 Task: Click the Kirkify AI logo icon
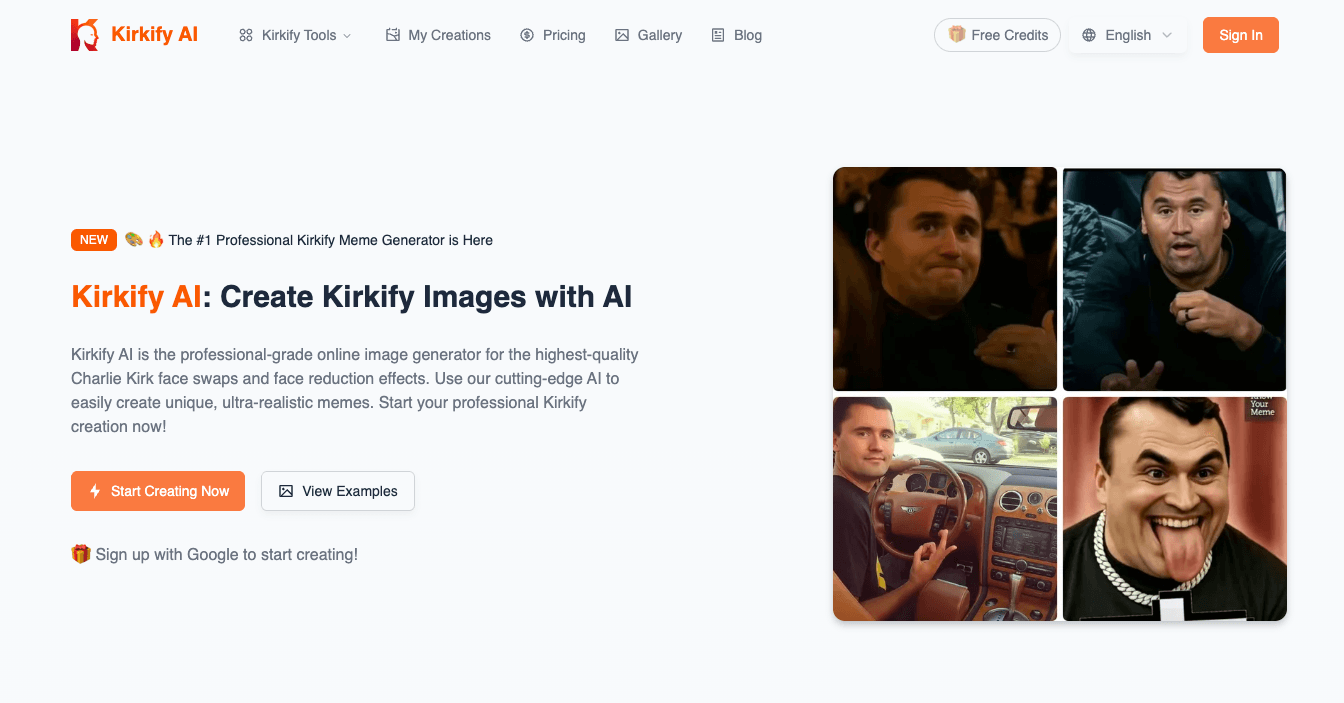tap(85, 35)
